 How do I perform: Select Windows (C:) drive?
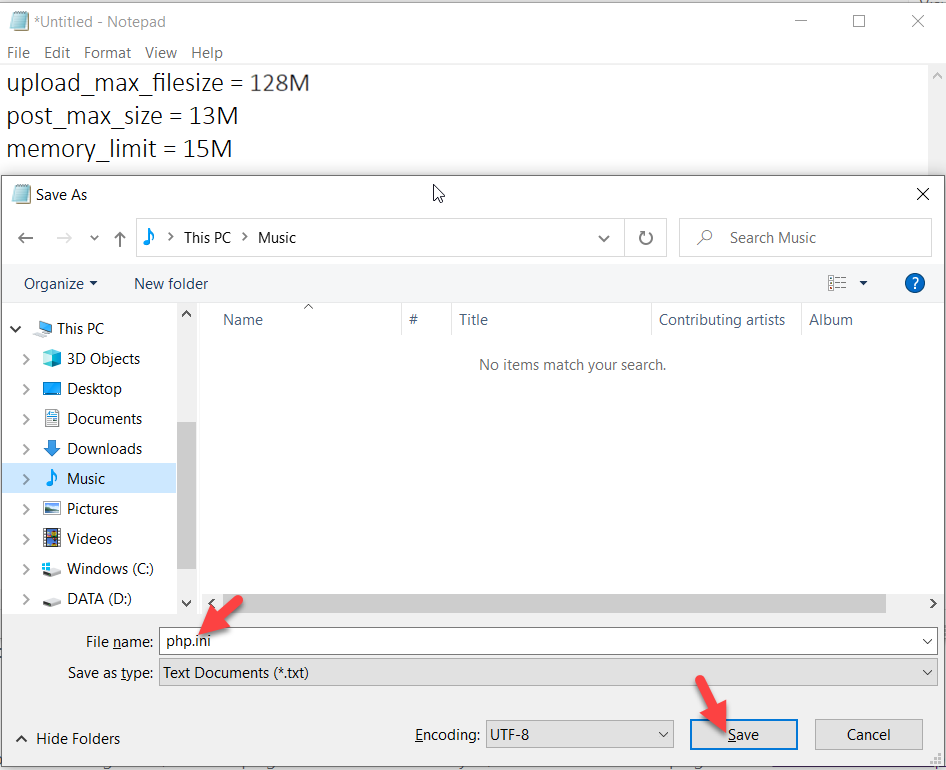(110, 568)
